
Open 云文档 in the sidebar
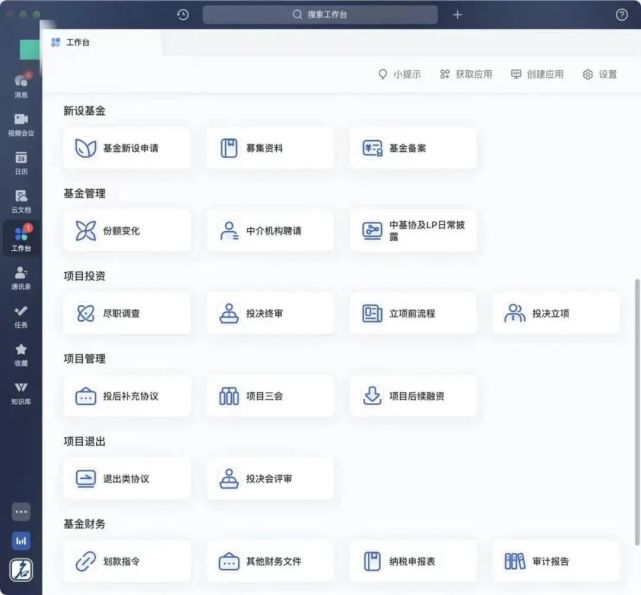coord(21,201)
